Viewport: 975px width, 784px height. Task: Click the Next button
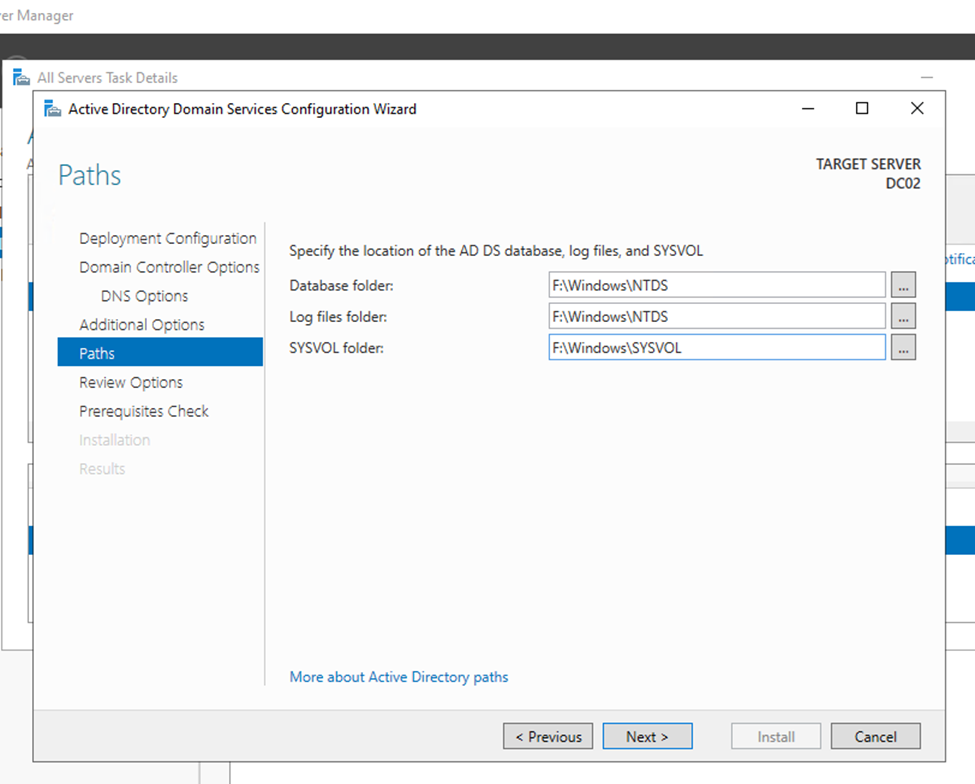click(647, 736)
